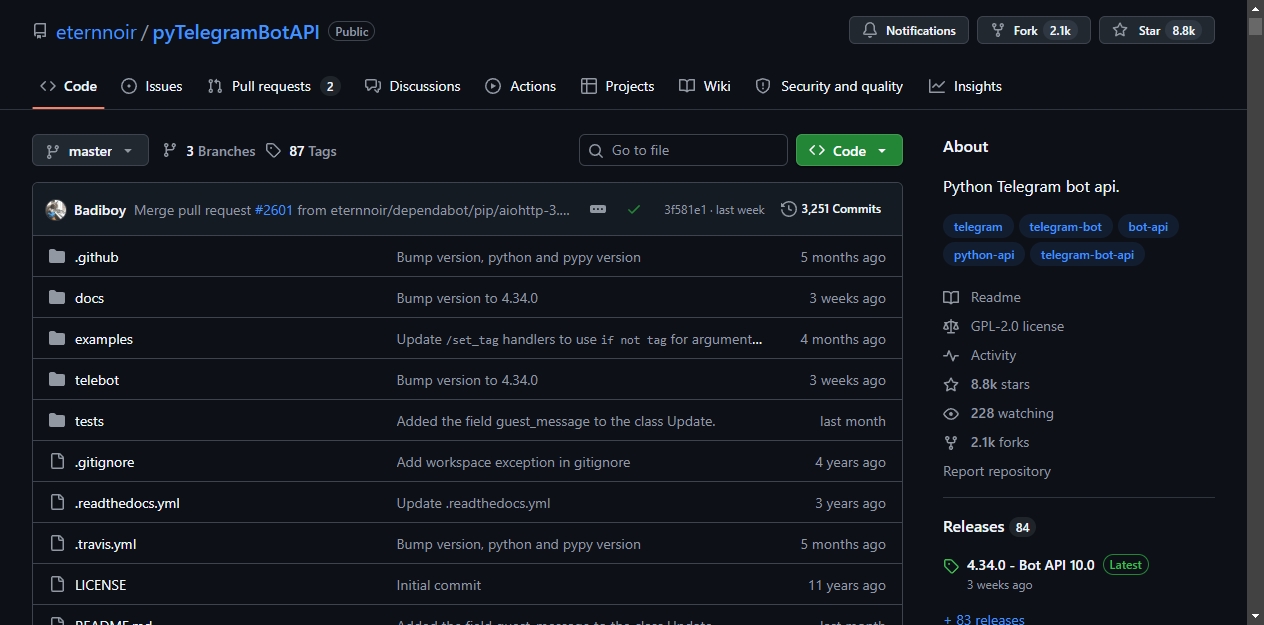Check the green commit status checkmark
This screenshot has height=625, width=1264.
(x=634, y=209)
